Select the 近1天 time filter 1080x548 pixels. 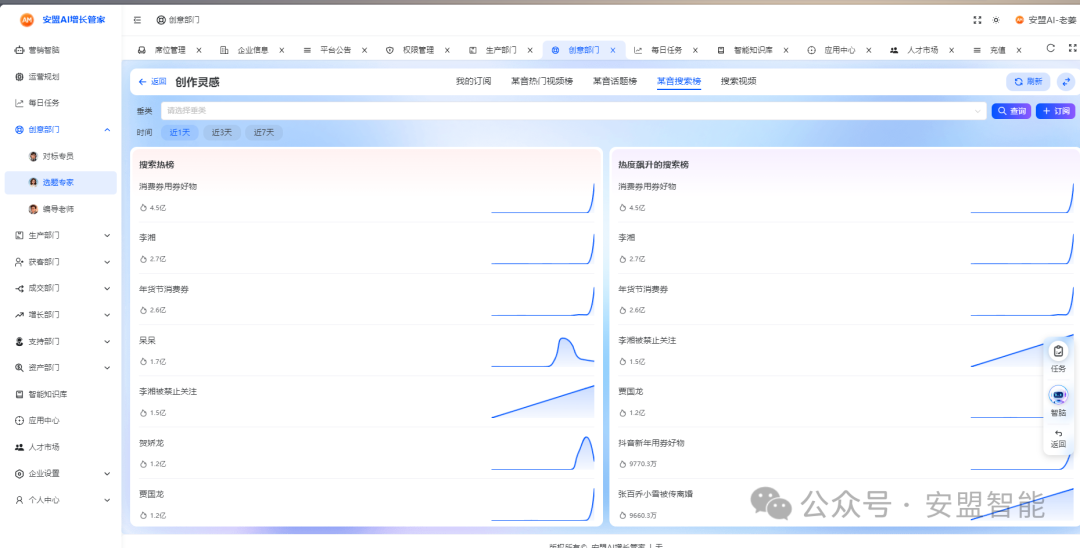pyautogui.click(x=180, y=132)
